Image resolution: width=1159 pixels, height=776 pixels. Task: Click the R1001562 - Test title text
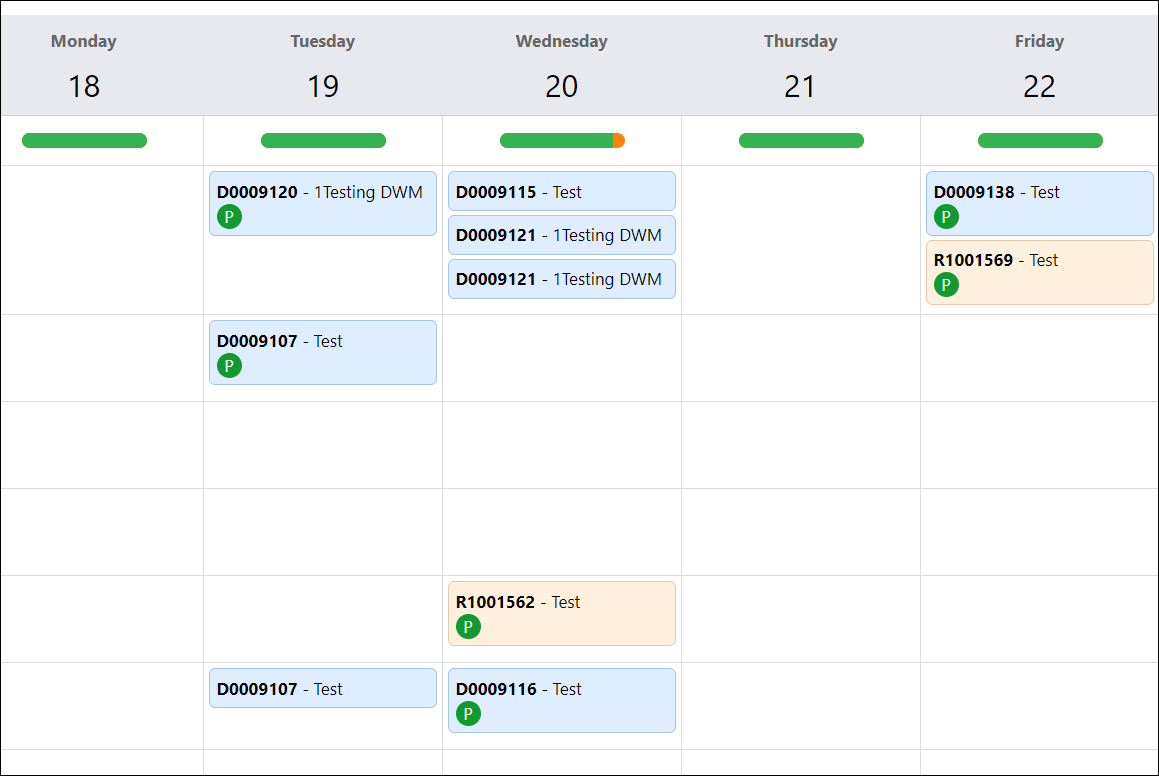click(x=518, y=602)
